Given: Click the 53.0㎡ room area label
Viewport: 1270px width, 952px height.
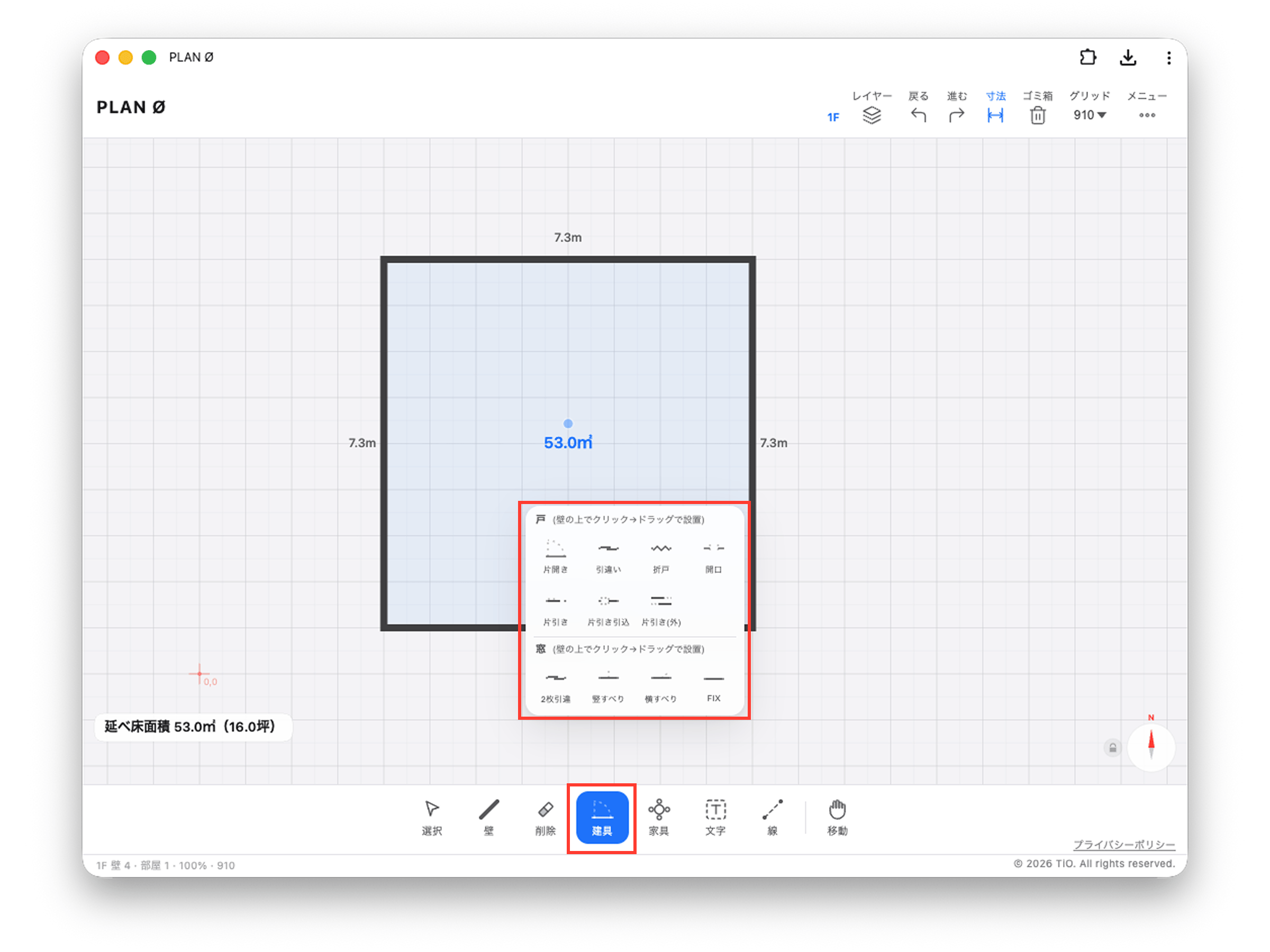Looking at the screenshot, I should (568, 443).
